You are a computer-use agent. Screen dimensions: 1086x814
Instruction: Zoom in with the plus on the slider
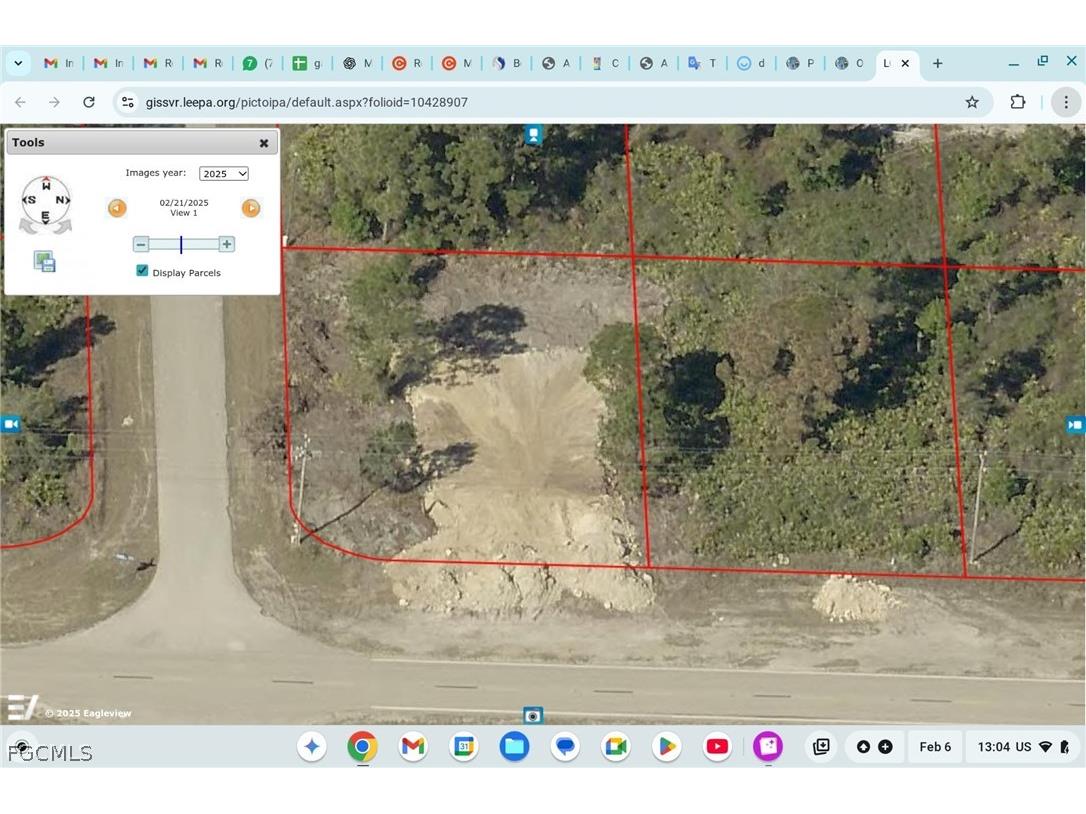pyautogui.click(x=227, y=244)
